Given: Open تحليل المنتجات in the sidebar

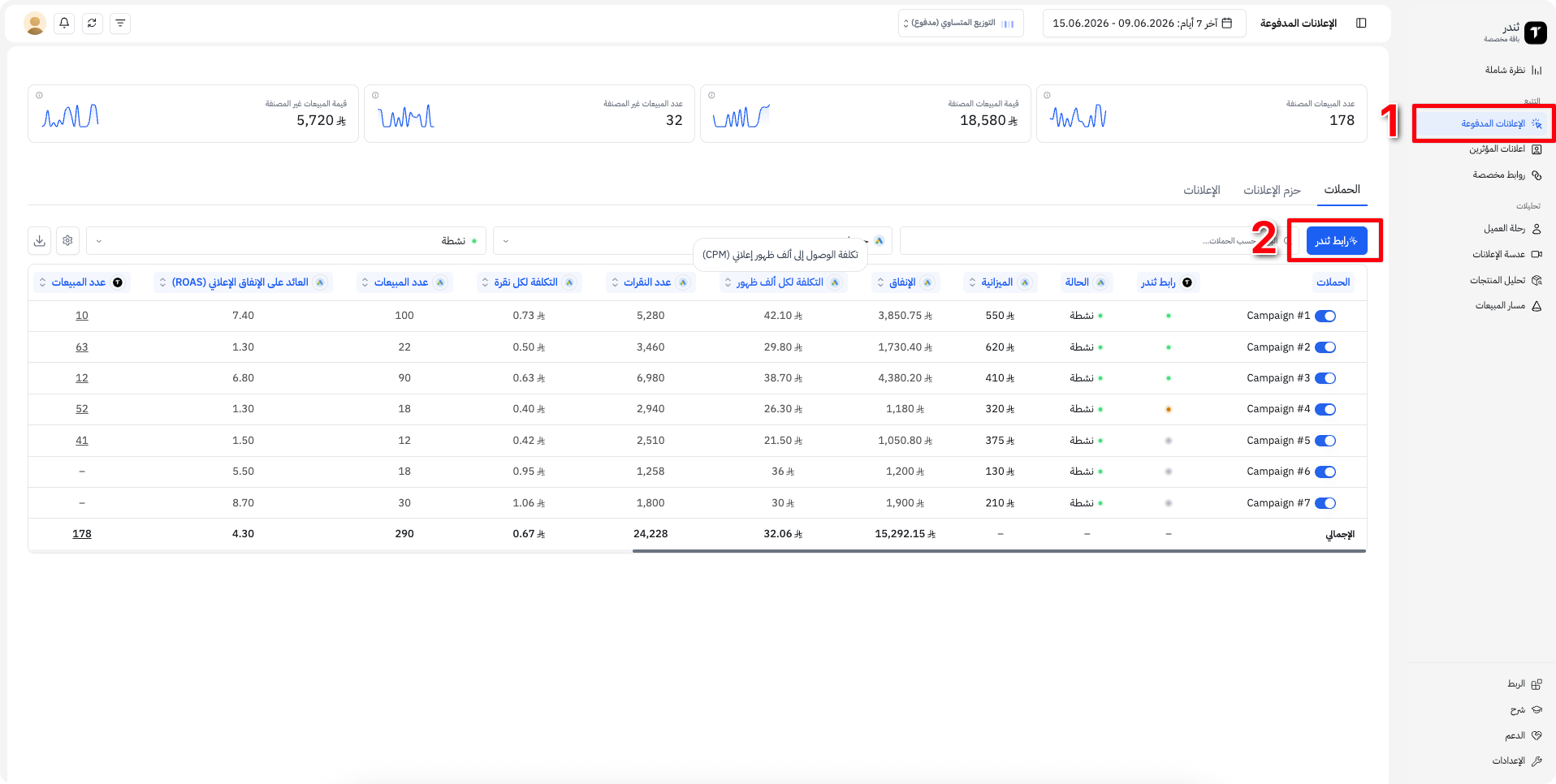Looking at the screenshot, I should pos(1505,281).
